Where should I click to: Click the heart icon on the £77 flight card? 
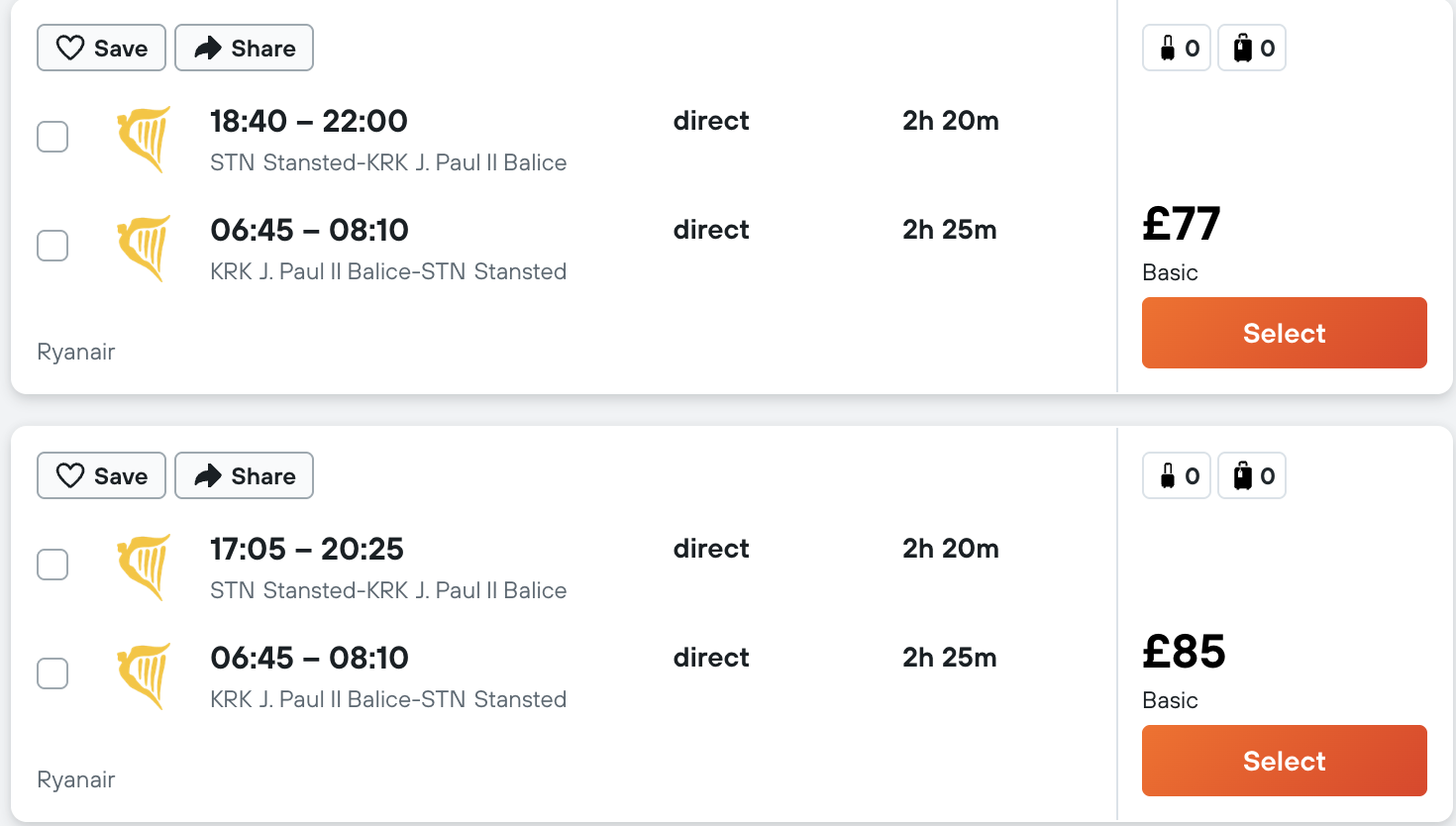pyautogui.click(x=70, y=48)
